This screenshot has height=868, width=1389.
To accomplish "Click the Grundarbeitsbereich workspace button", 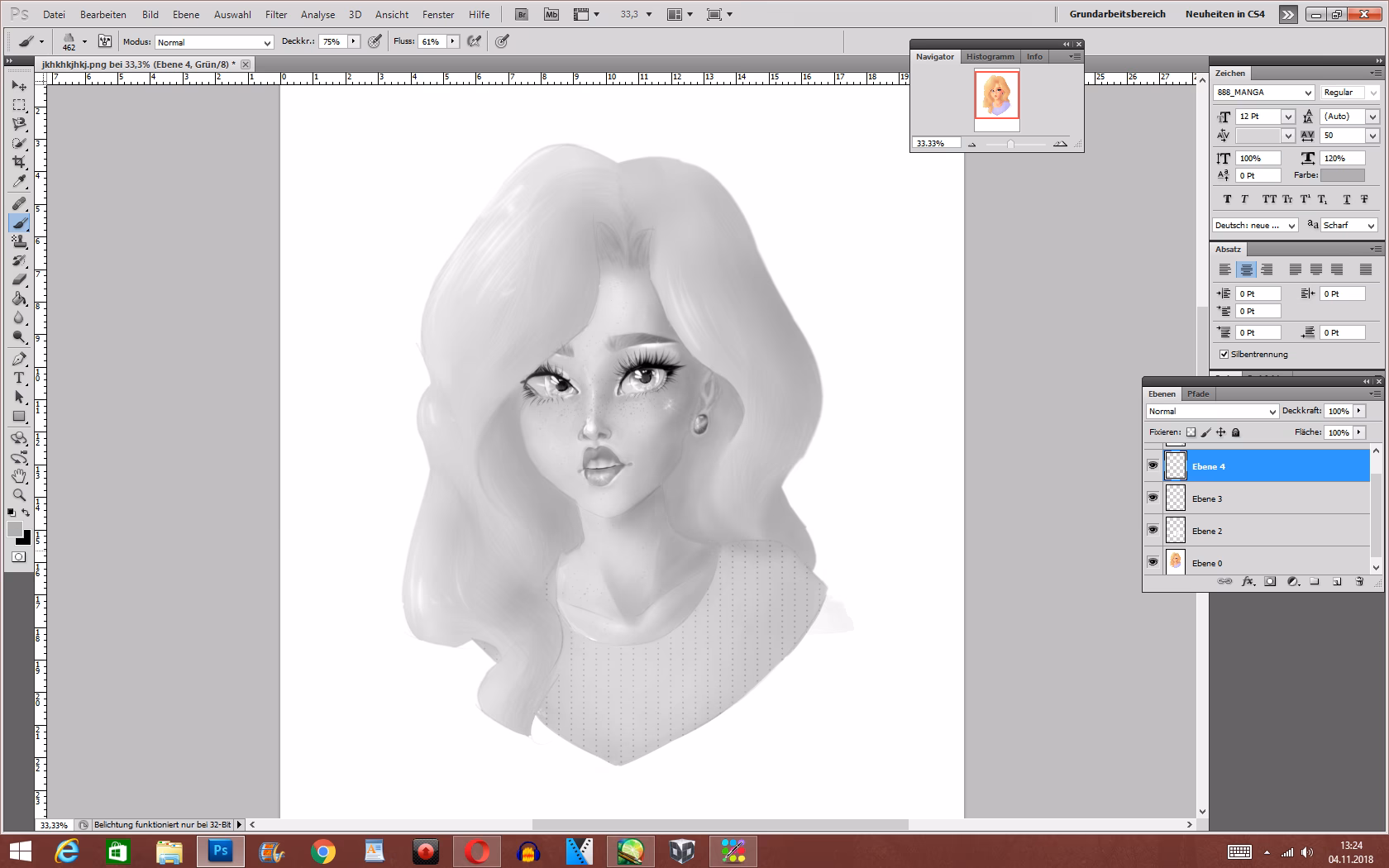I will click(1117, 14).
